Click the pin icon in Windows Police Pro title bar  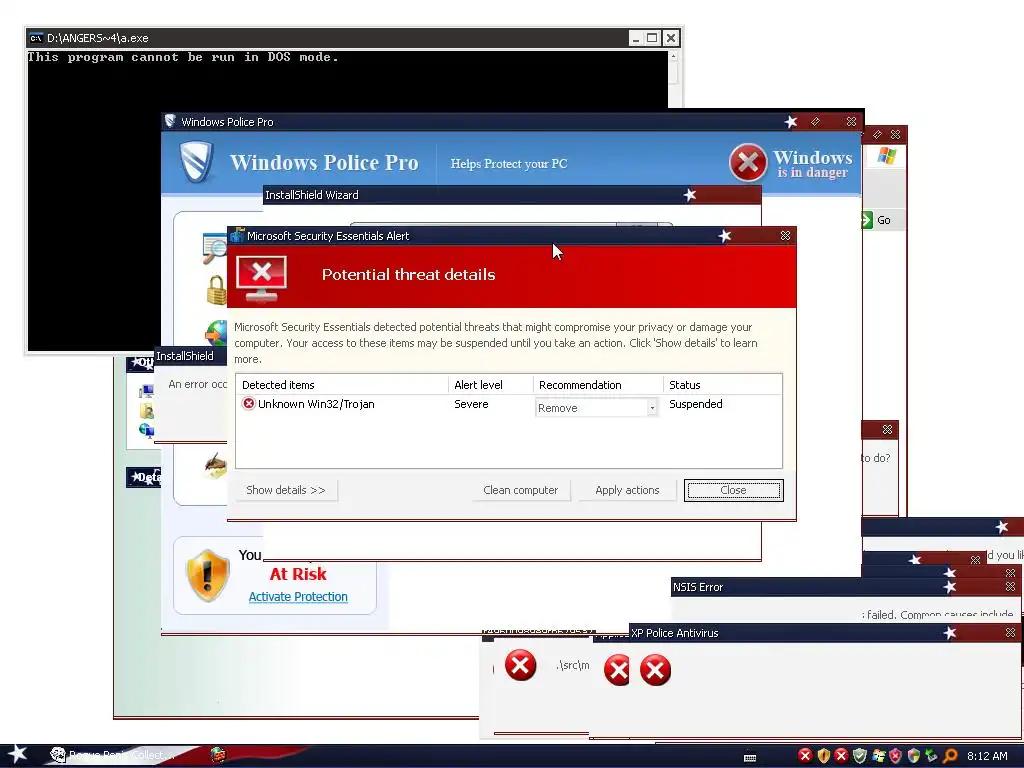click(x=815, y=121)
